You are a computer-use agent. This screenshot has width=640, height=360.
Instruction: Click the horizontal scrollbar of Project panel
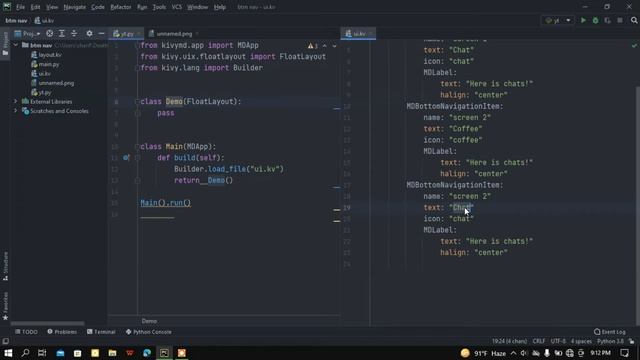[48, 323]
